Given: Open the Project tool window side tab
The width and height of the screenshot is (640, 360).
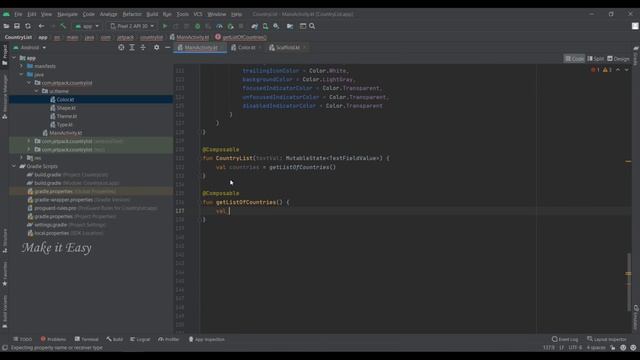Looking at the screenshot, I should [x=4, y=55].
